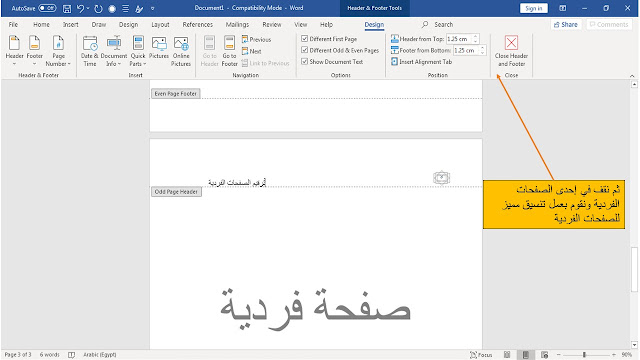Switch to the Home tab

[x=41, y=24]
